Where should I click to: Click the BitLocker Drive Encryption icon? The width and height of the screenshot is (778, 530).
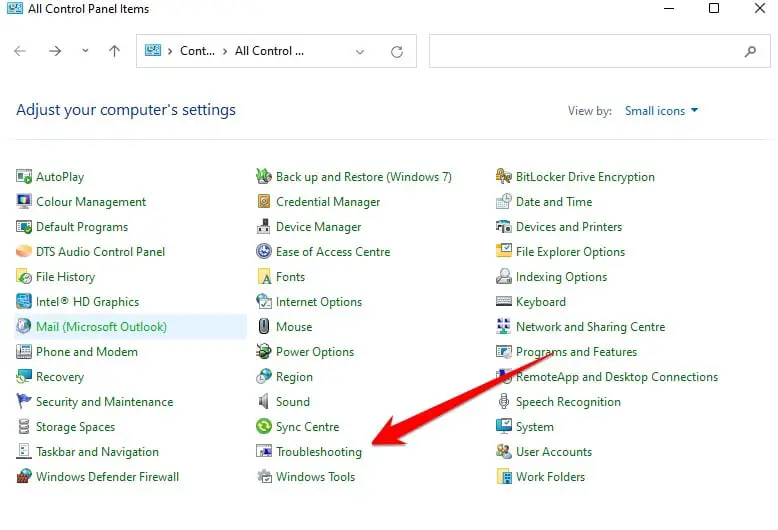click(x=504, y=176)
